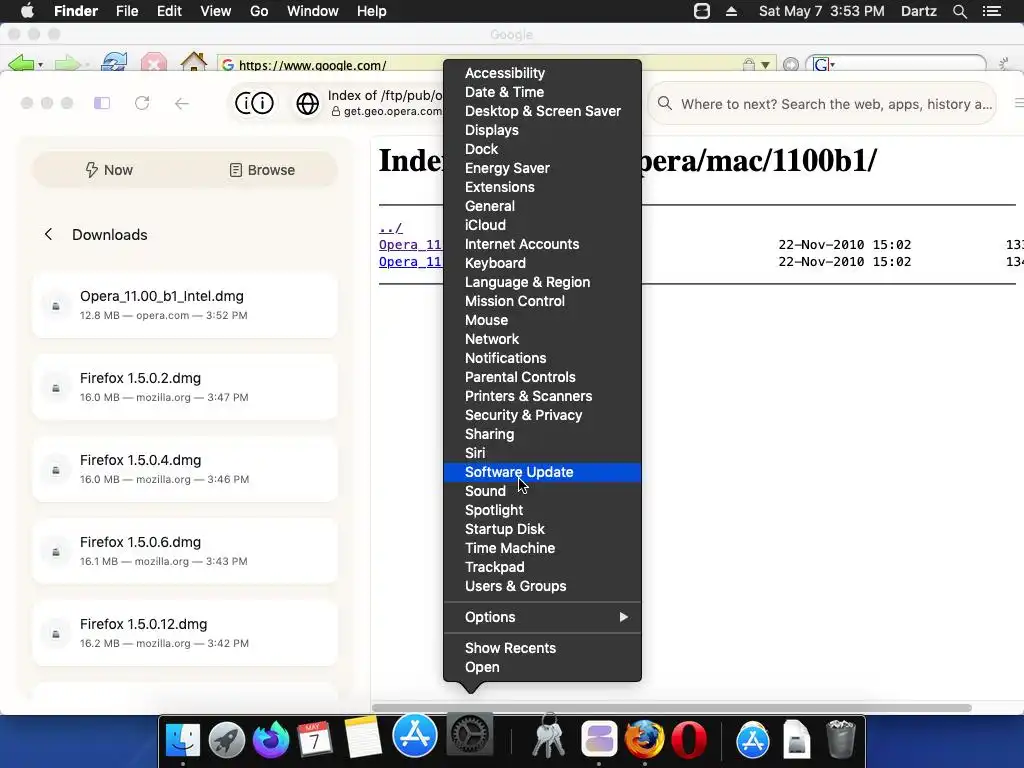Choose Accessibility from Dock menu
Screen dimensions: 1024x768
coord(542,73)
